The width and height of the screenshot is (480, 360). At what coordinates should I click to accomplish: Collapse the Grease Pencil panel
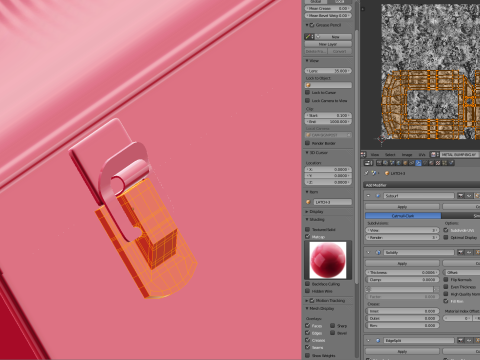tap(307, 25)
